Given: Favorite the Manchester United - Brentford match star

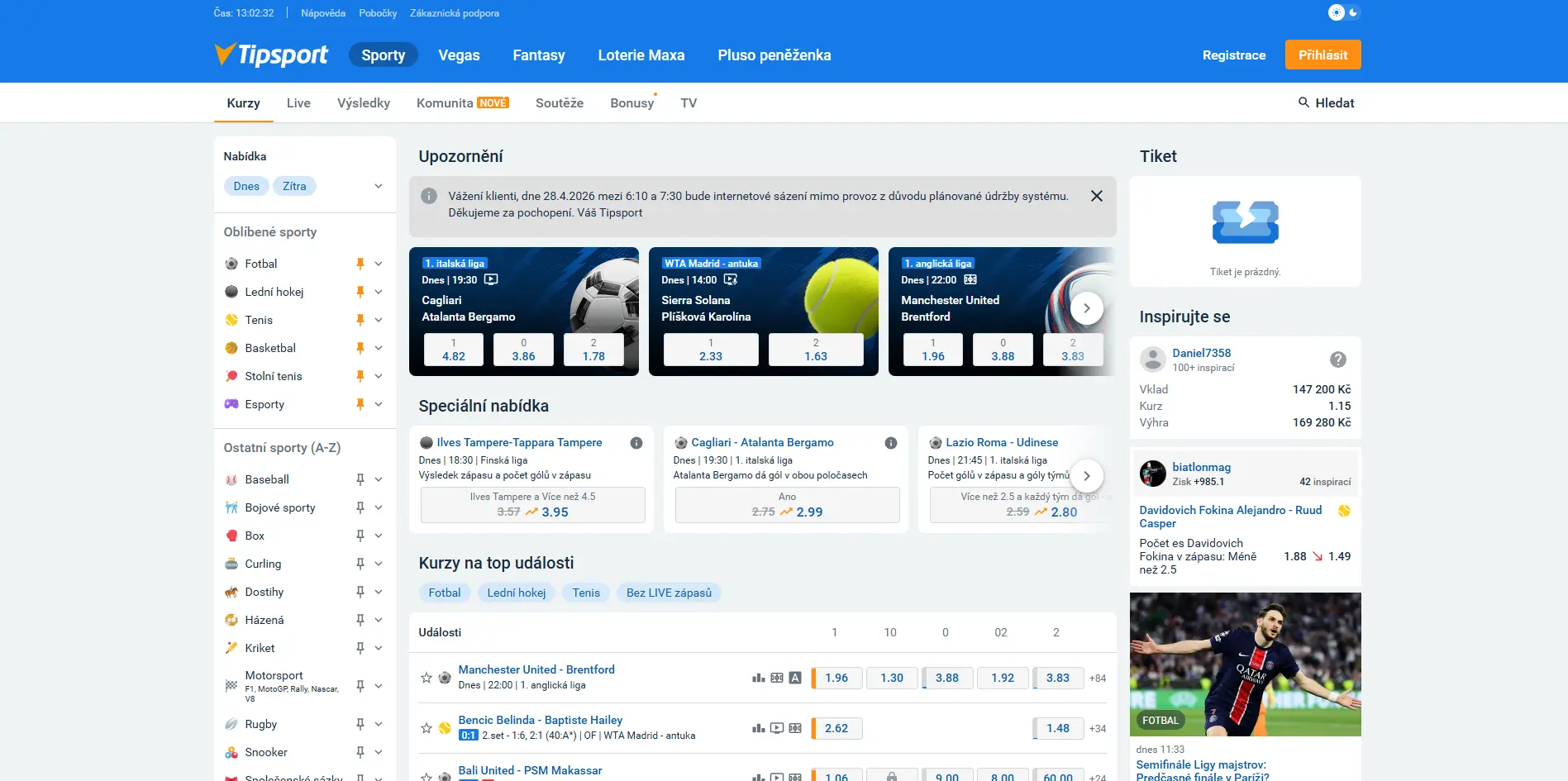Looking at the screenshot, I should (427, 678).
